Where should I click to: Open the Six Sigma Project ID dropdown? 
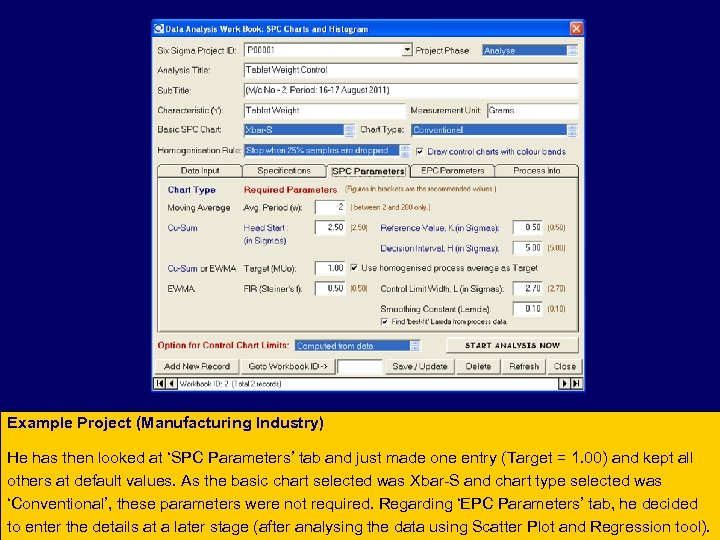pyautogui.click(x=407, y=50)
